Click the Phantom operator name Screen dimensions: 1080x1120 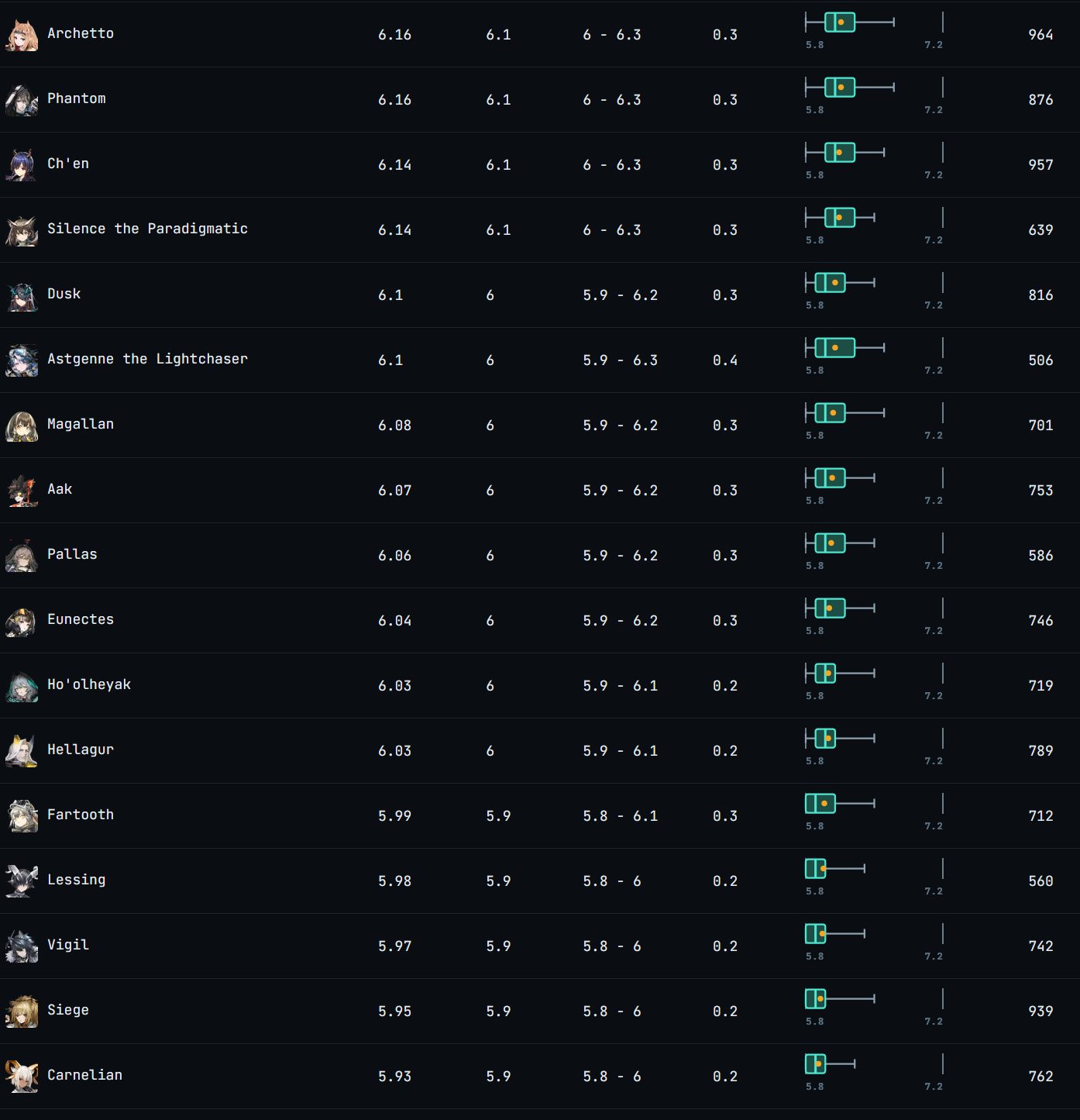tap(77, 98)
